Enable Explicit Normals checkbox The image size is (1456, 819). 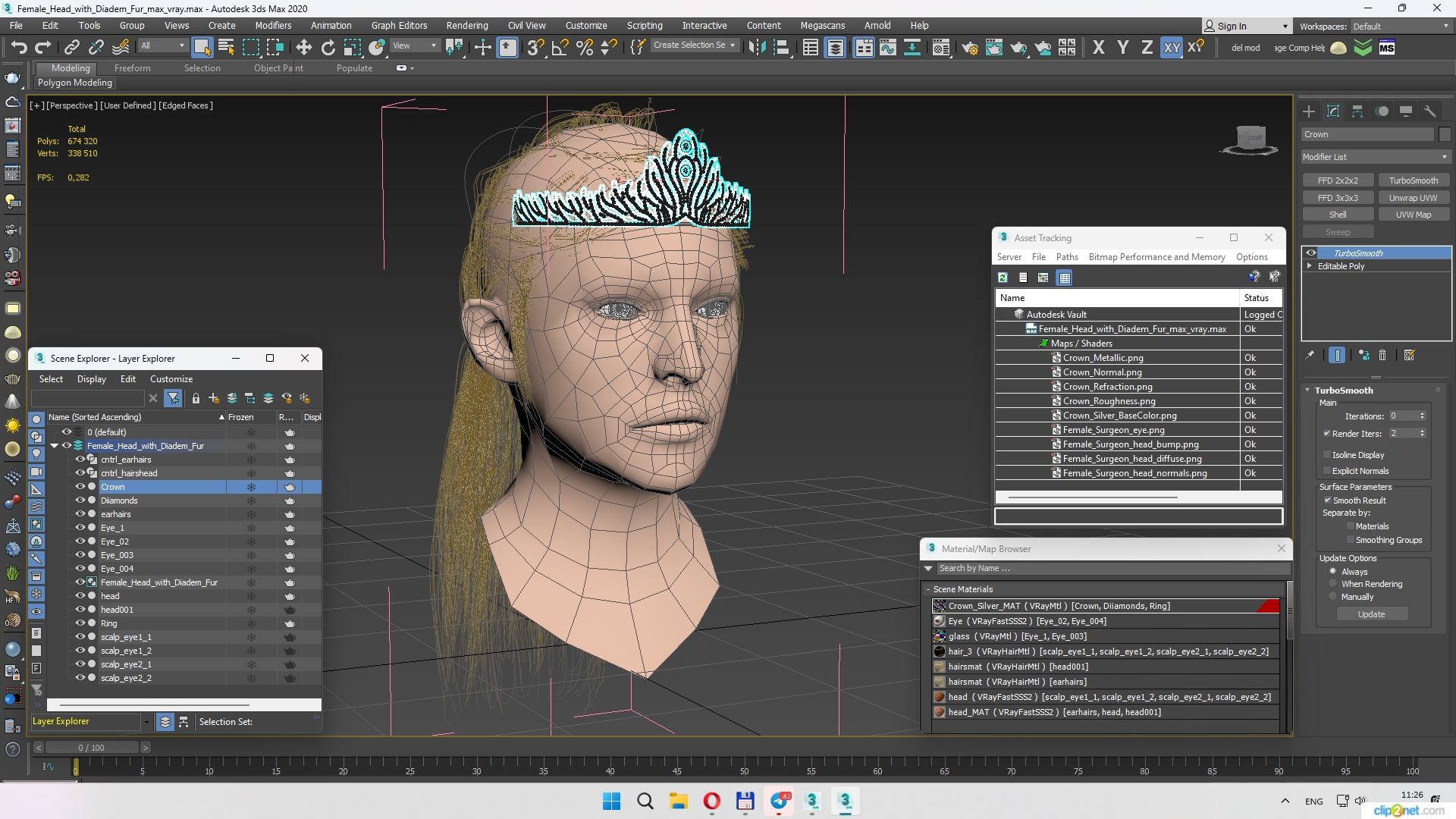pos(1327,471)
